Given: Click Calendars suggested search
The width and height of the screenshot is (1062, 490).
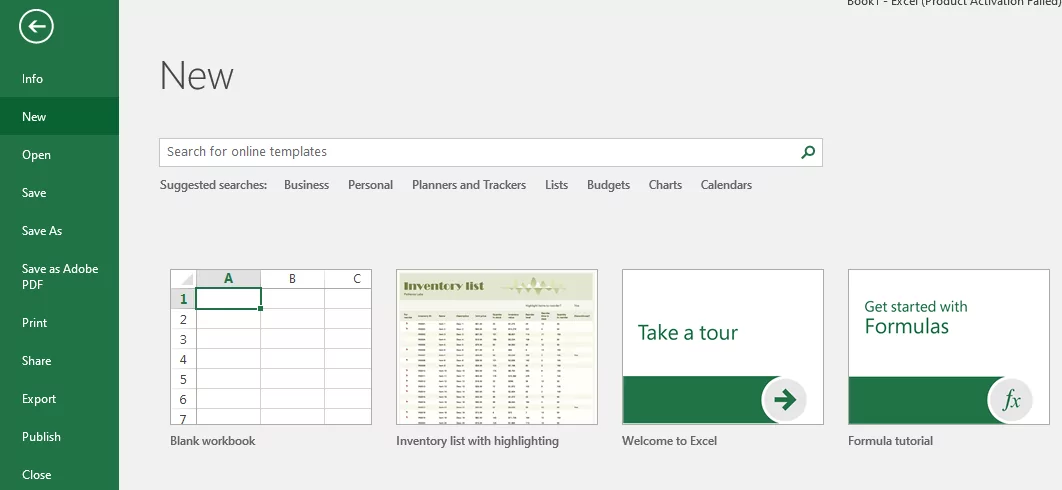Looking at the screenshot, I should click(726, 185).
